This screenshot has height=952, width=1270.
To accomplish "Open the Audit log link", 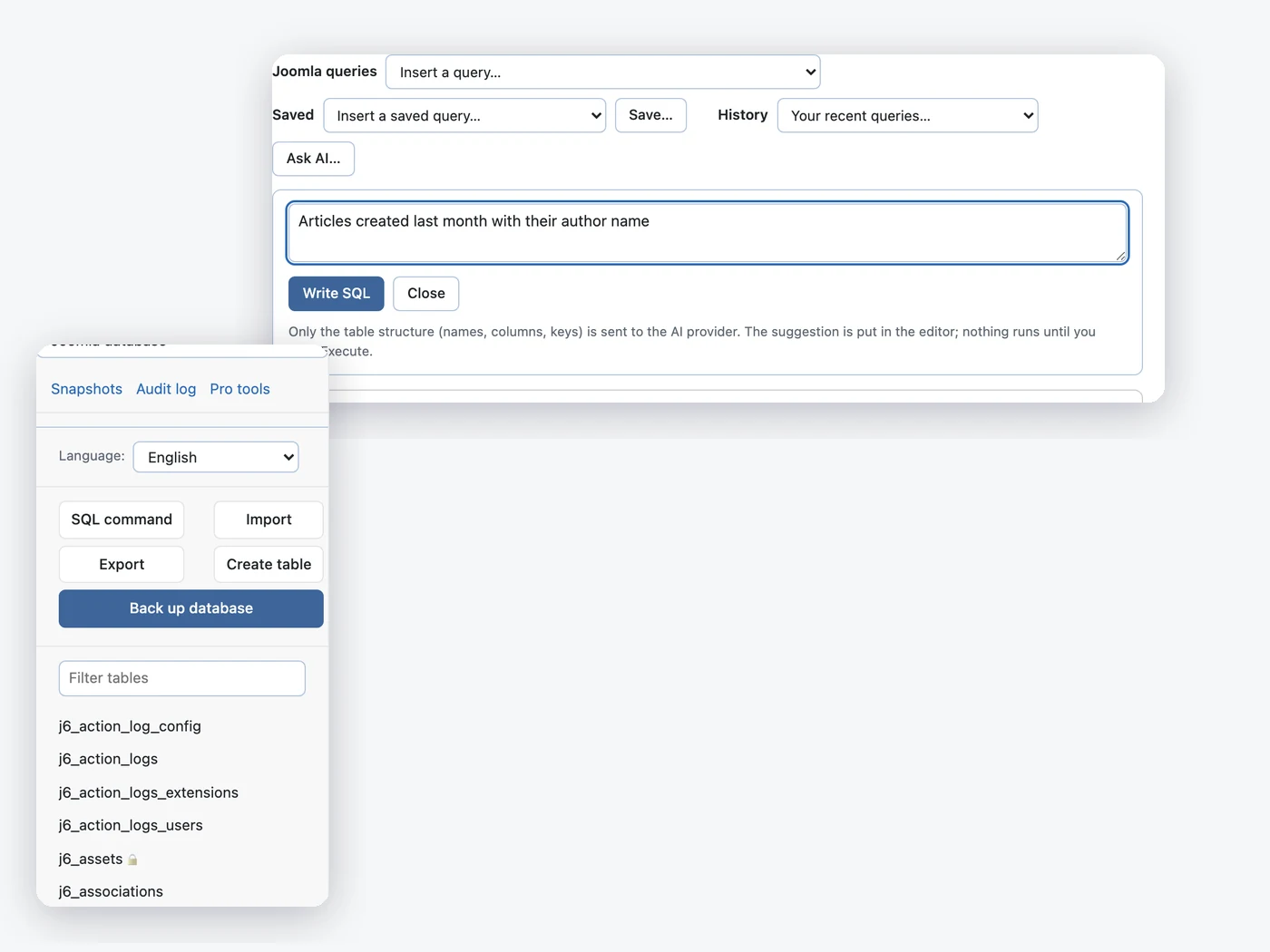I will point(166,389).
